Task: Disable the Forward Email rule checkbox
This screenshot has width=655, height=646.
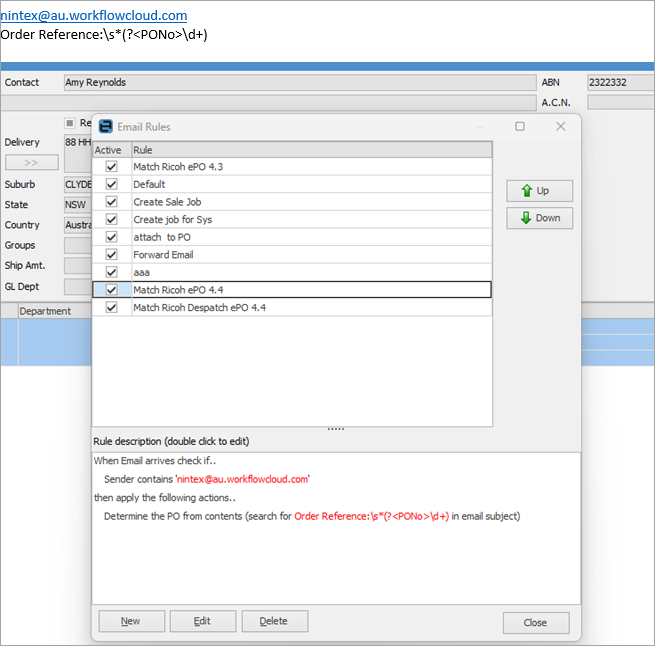Action: click(x=112, y=254)
